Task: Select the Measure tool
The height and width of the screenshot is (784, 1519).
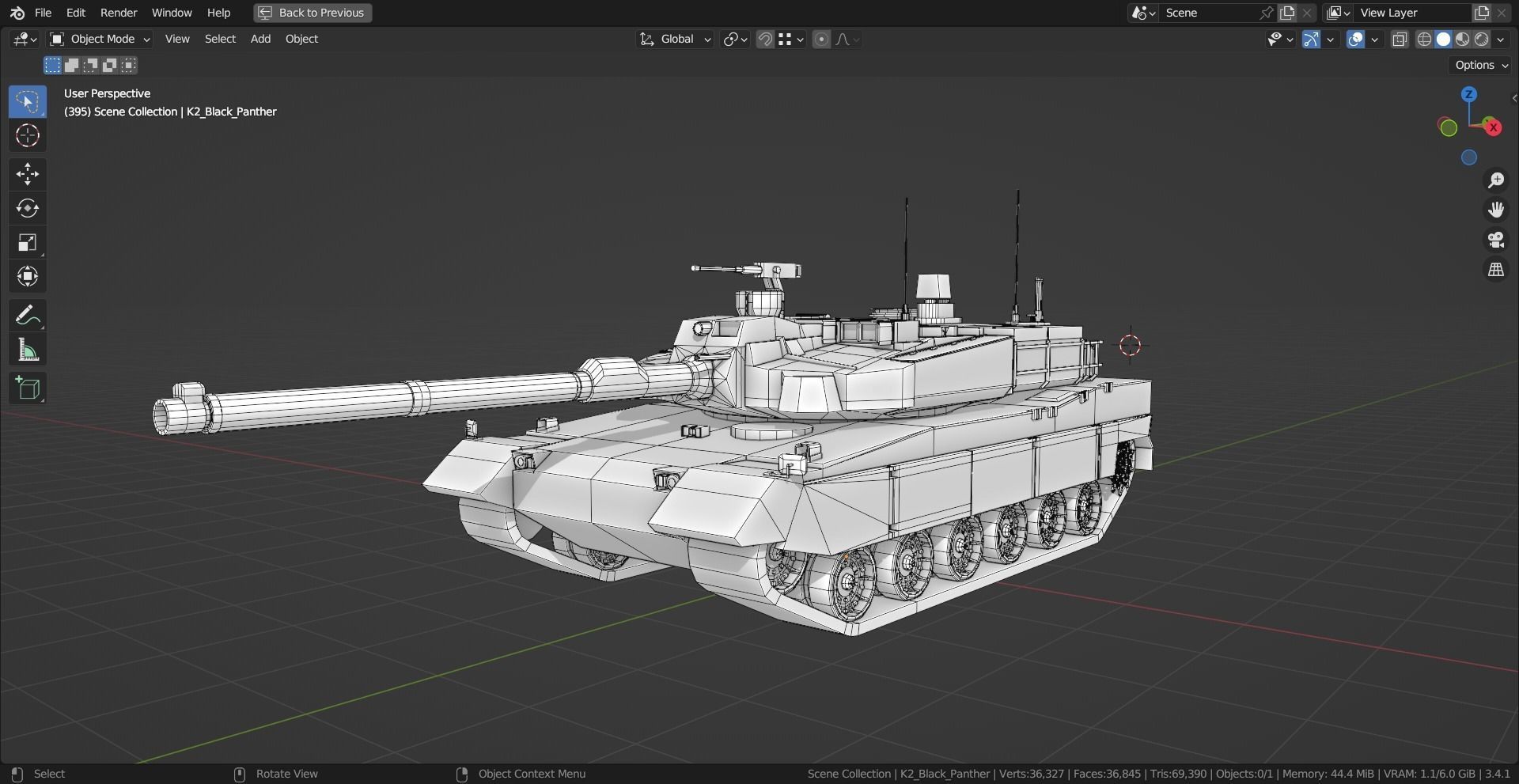Action: click(x=28, y=350)
